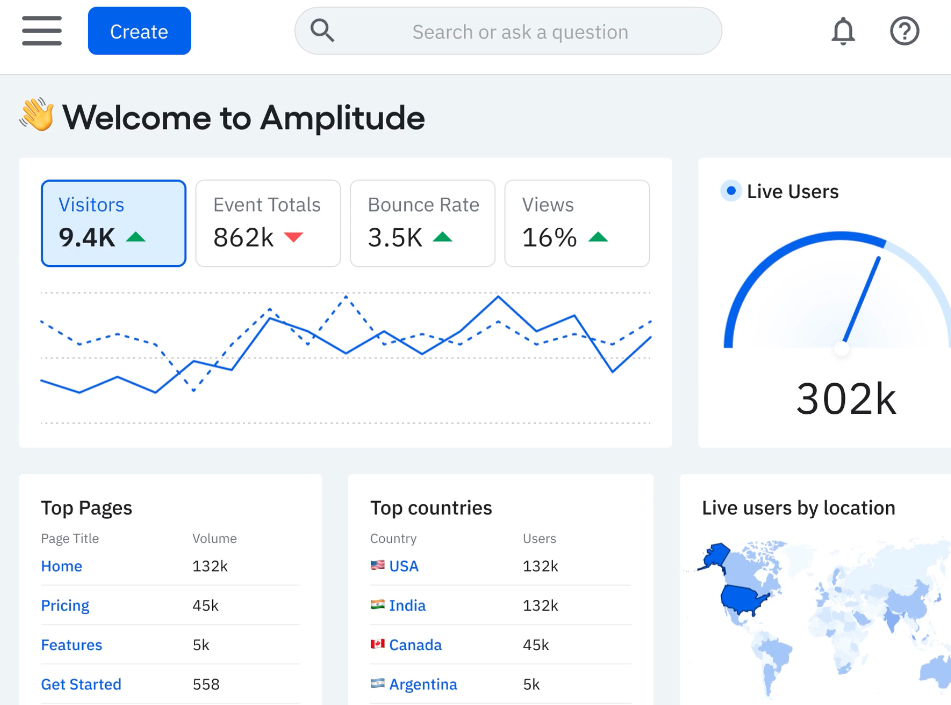Click the Canada flag icon
This screenshot has height=705, width=951.
click(x=377, y=644)
